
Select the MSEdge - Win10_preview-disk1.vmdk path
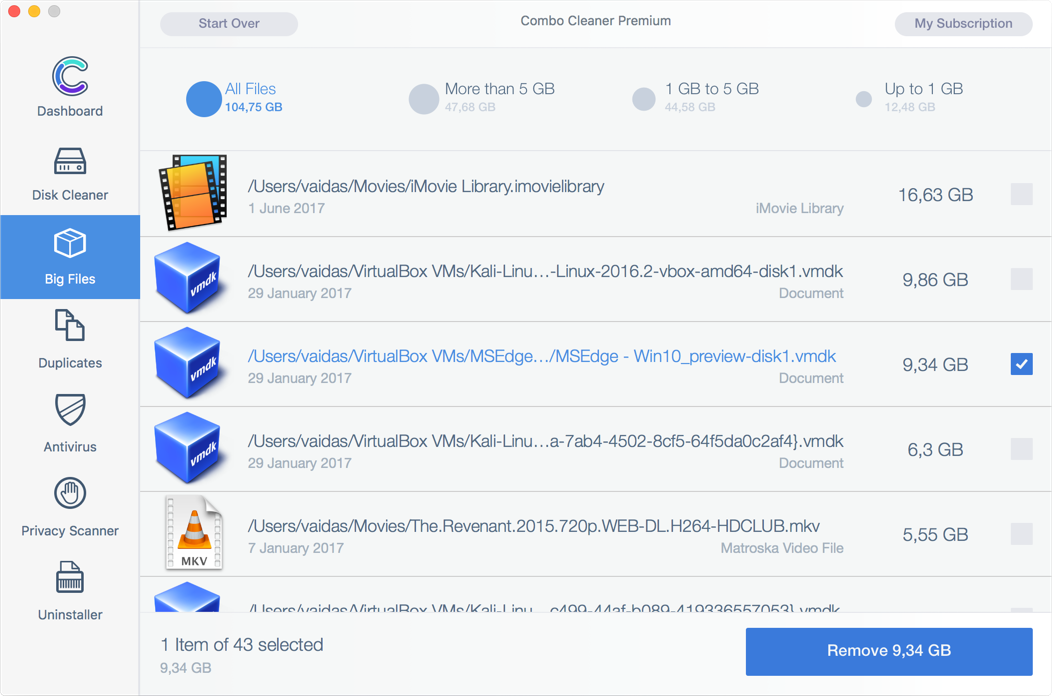pos(542,356)
